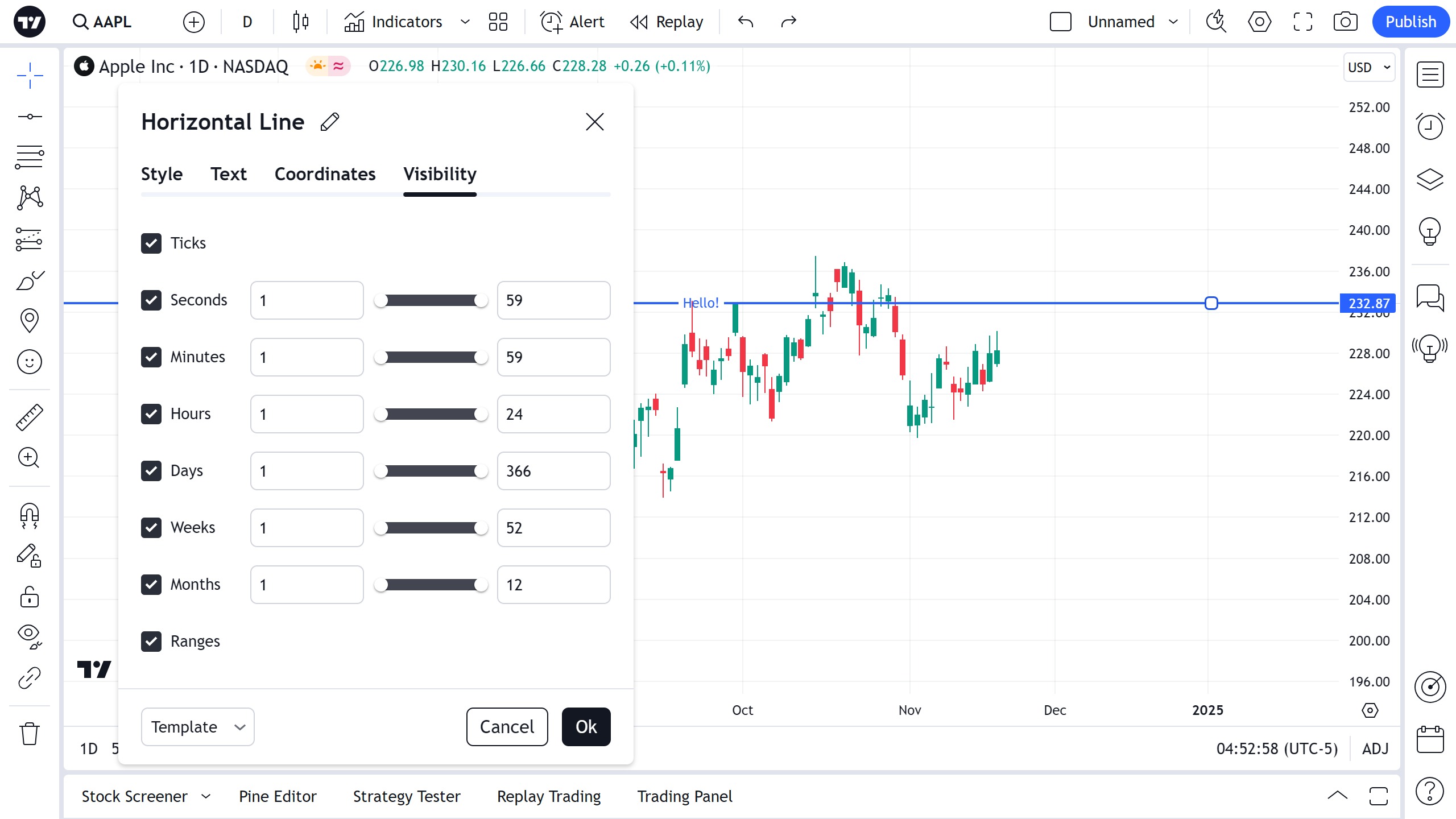Rename drawing with the pencil icon
The width and height of the screenshot is (1456, 819).
tap(330, 122)
